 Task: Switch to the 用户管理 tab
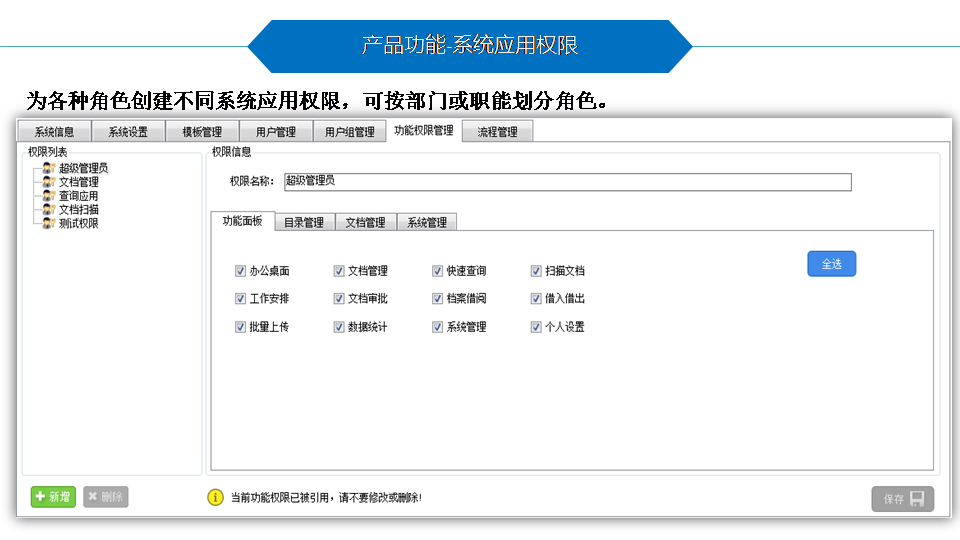click(x=275, y=132)
